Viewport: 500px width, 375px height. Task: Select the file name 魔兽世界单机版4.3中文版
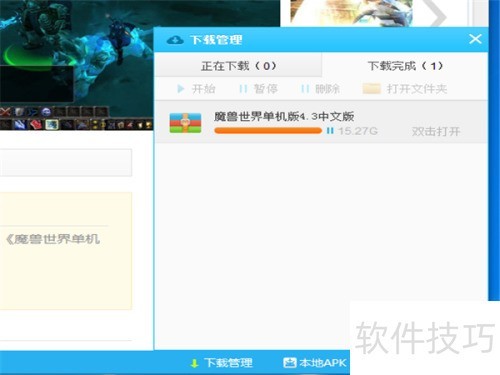tap(284, 116)
